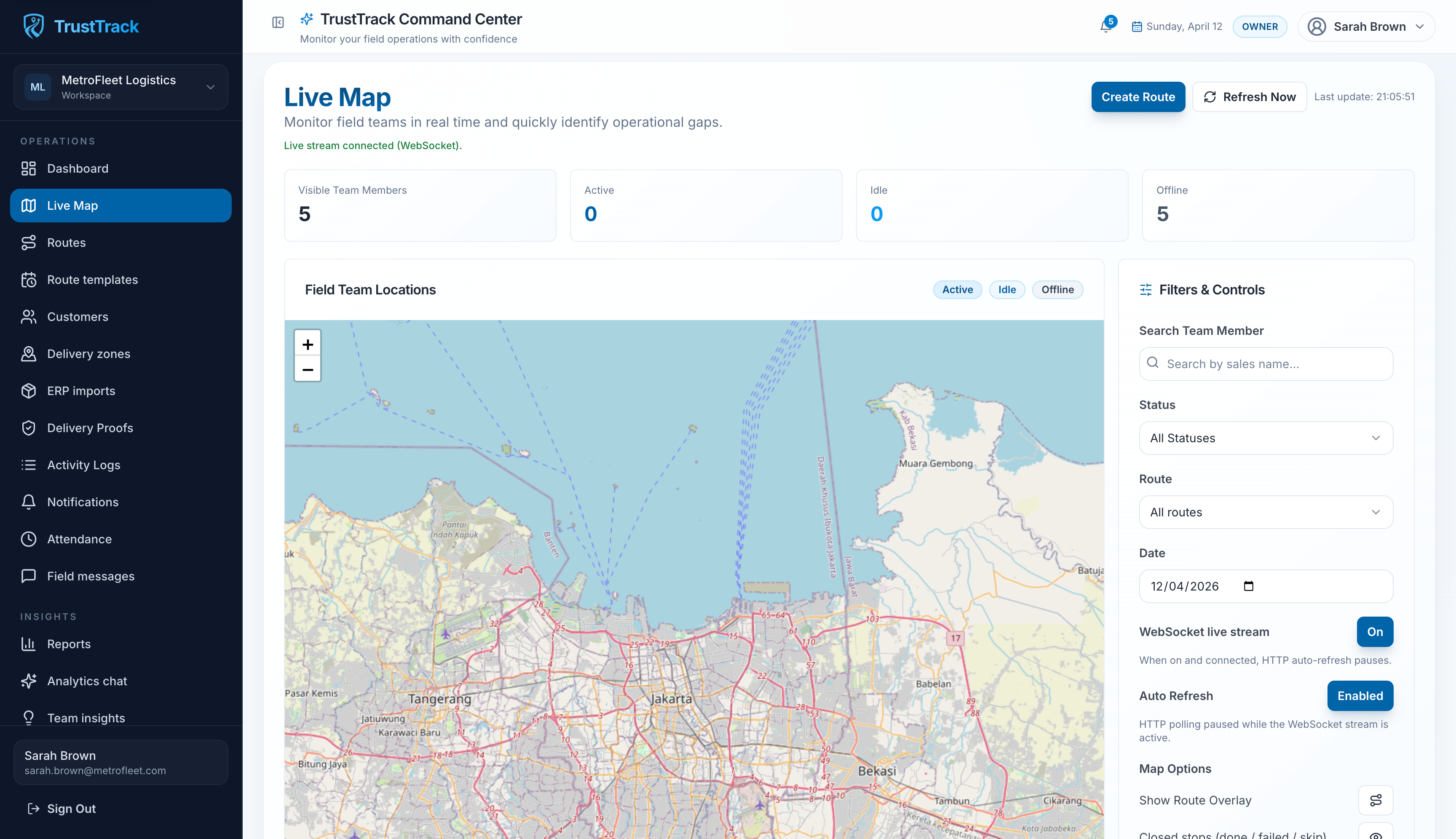Disable Auto Refresh
Image resolution: width=1456 pixels, height=839 pixels.
pos(1360,695)
